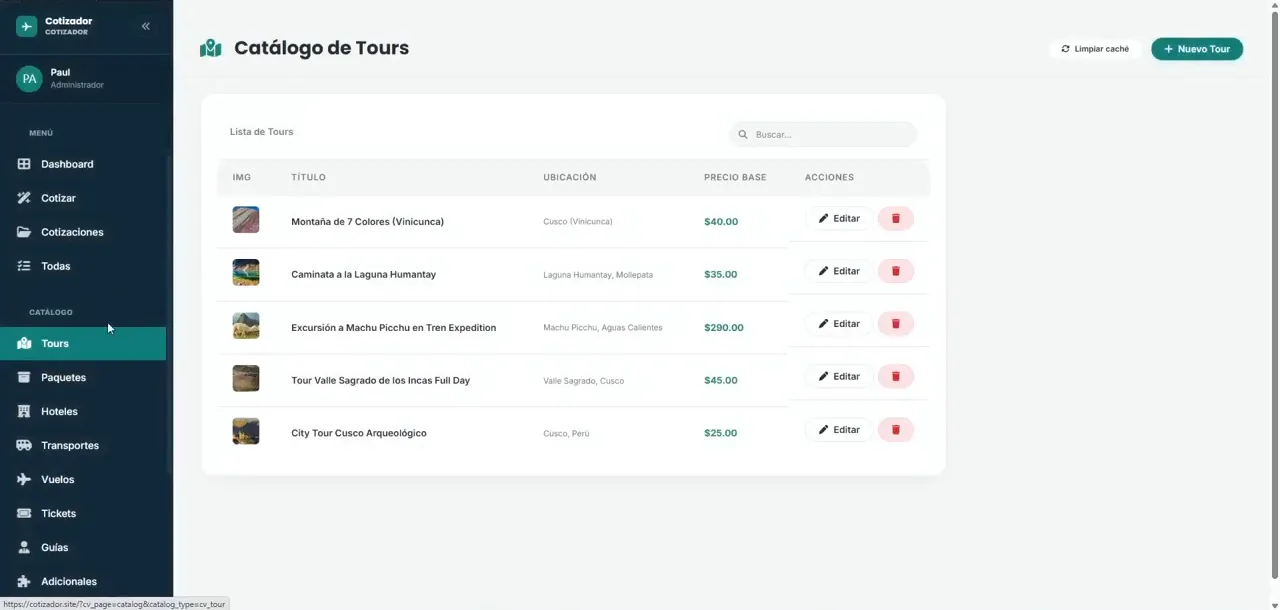The width and height of the screenshot is (1280, 610).
Task: Delete the Caminata a la Laguna Humantay tour
Action: pos(896,271)
